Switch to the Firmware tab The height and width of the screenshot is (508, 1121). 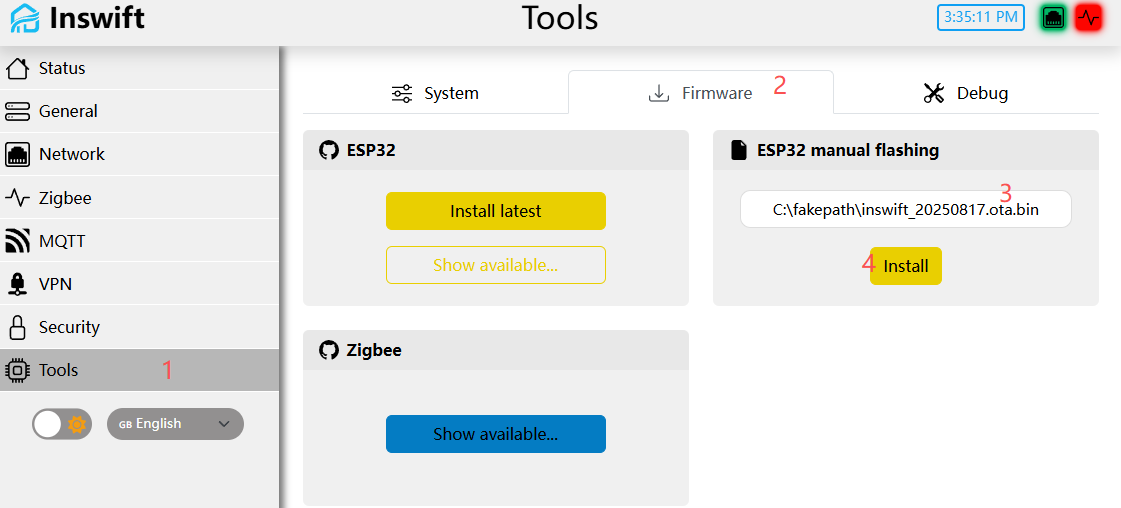pyautogui.click(x=701, y=93)
